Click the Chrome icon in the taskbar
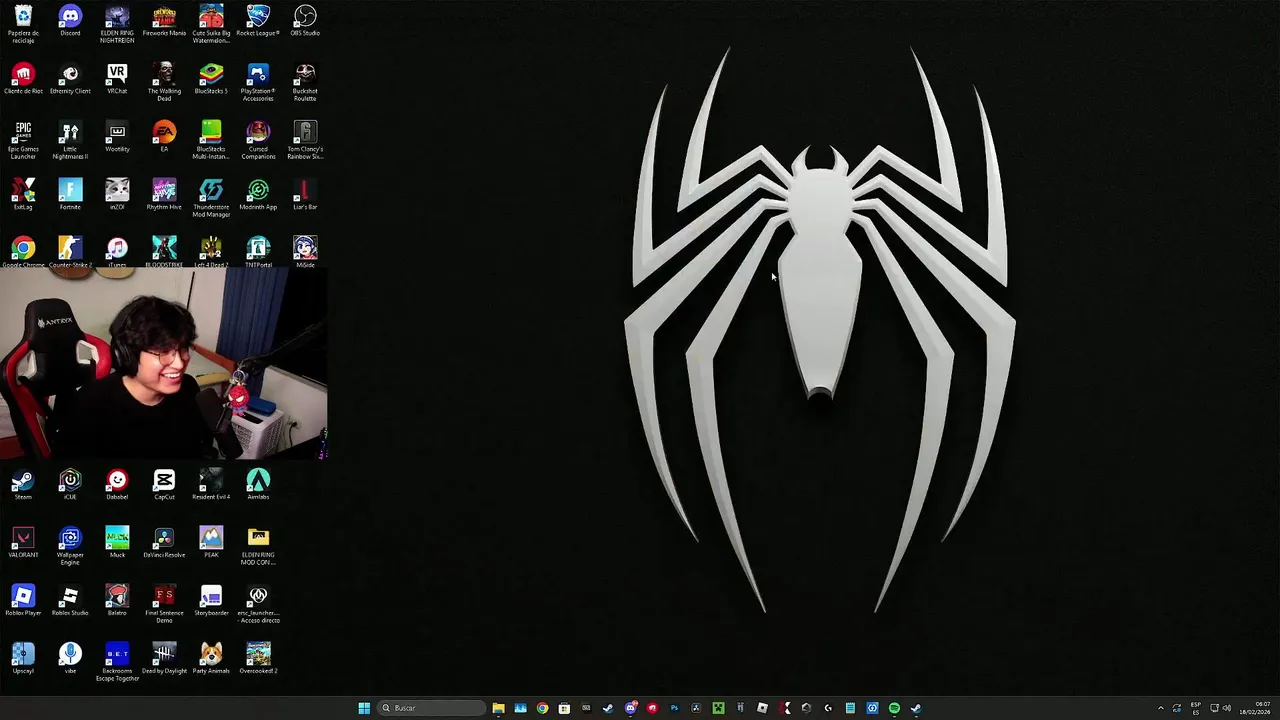This screenshot has width=1280, height=720. (x=542, y=708)
